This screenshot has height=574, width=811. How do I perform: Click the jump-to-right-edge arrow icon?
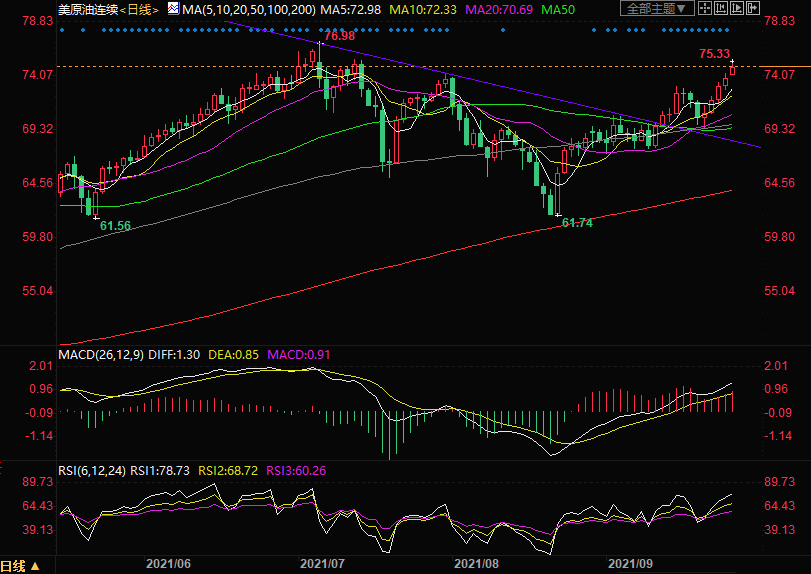pyautogui.click(x=753, y=8)
